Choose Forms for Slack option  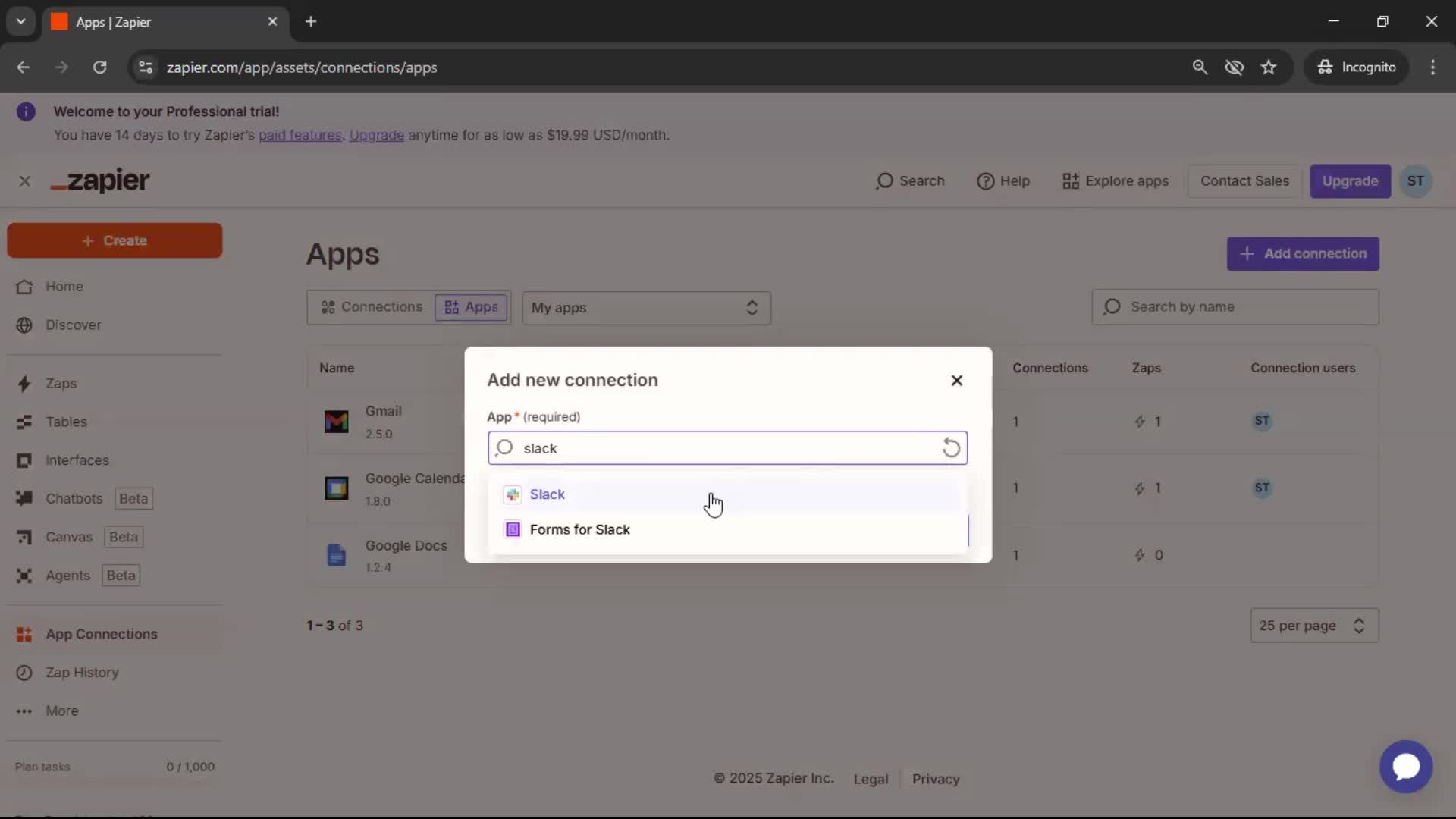click(x=727, y=529)
